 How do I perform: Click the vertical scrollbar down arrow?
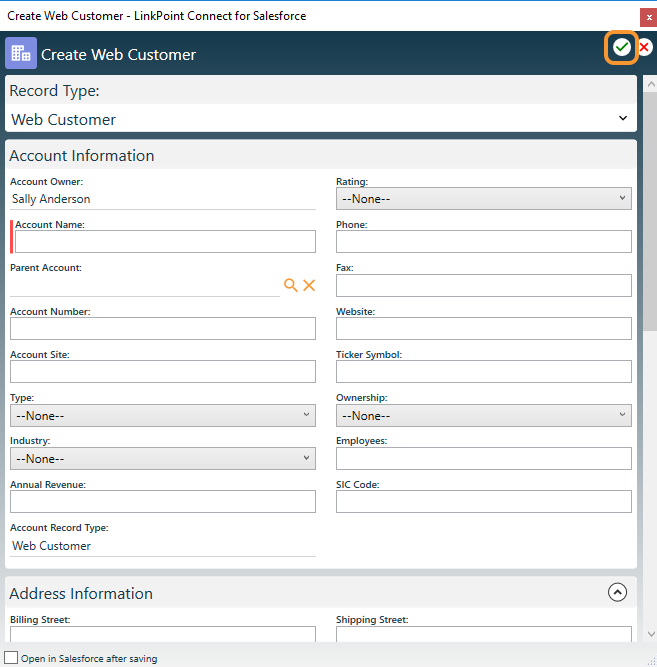pyautogui.click(x=650, y=634)
